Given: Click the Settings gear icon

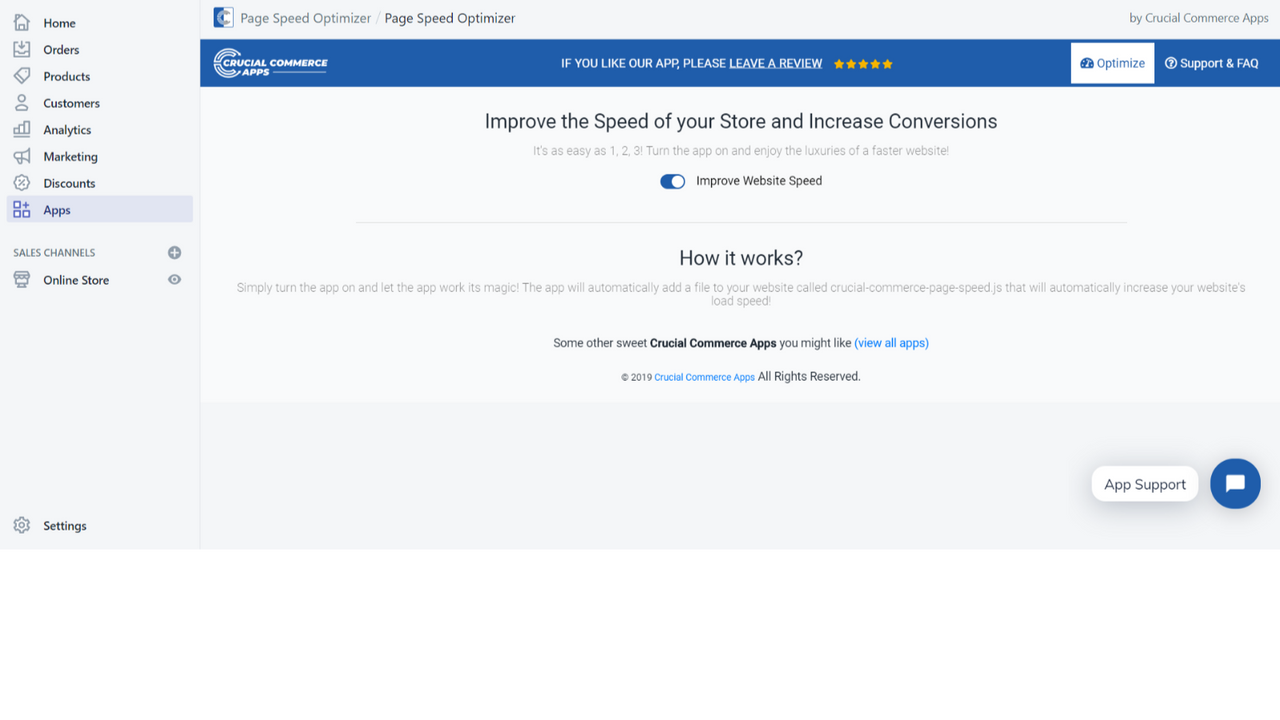Looking at the screenshot, I should click(x=22, y=525).
